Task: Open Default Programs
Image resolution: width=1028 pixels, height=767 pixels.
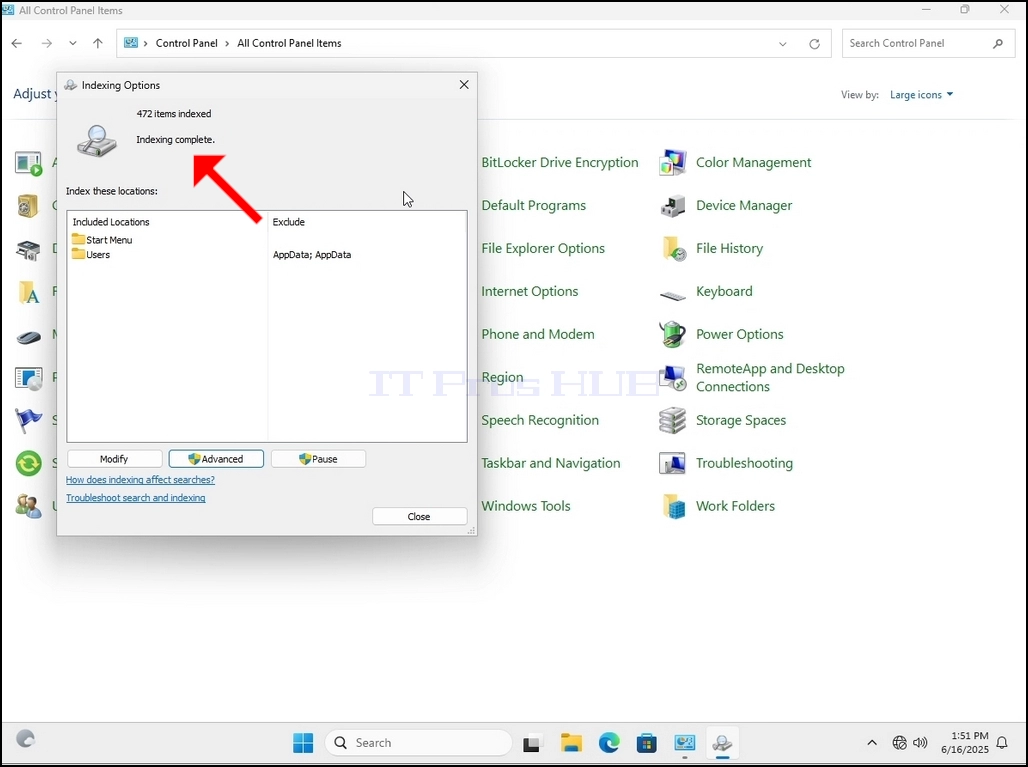Action: tap(534, 206)
